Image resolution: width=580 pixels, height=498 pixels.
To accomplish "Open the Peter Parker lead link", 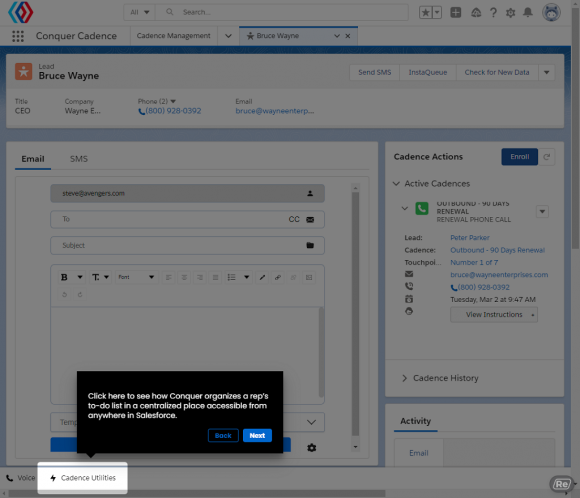I will [470, 238].
